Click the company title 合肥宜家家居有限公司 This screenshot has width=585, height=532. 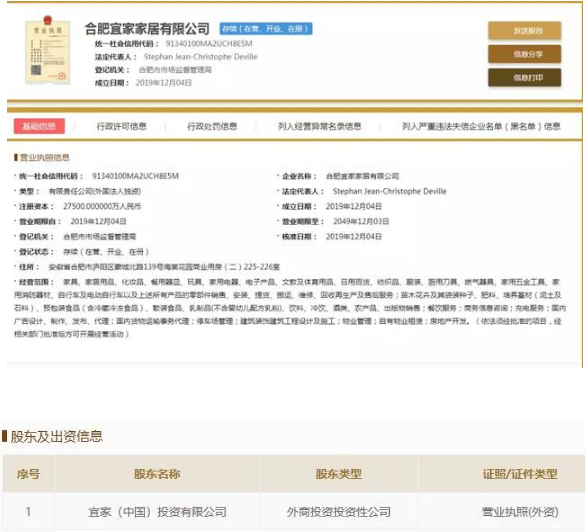pyautogui.click(x=147, y=29)
